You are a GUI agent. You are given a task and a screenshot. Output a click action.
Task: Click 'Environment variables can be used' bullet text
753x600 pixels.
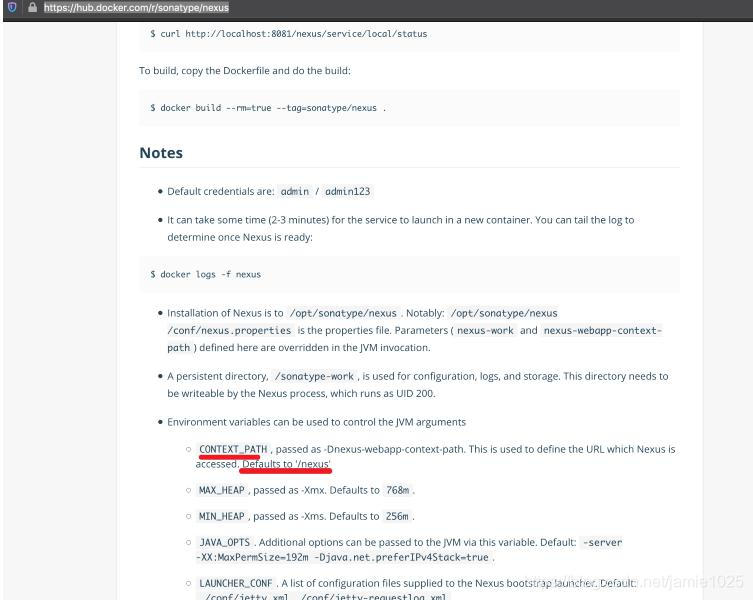[316, 422]
